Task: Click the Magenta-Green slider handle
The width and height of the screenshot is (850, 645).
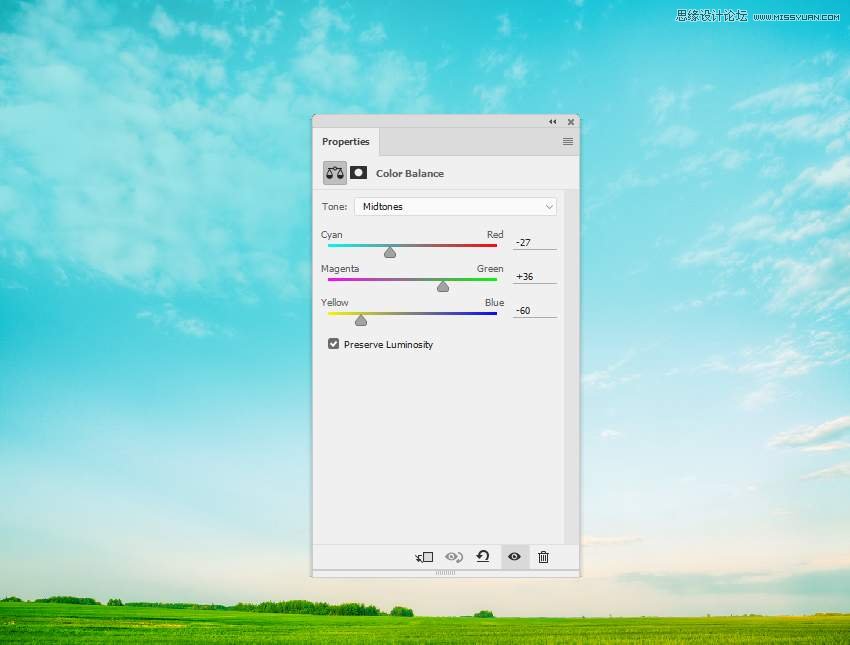Action: [443, 286]
